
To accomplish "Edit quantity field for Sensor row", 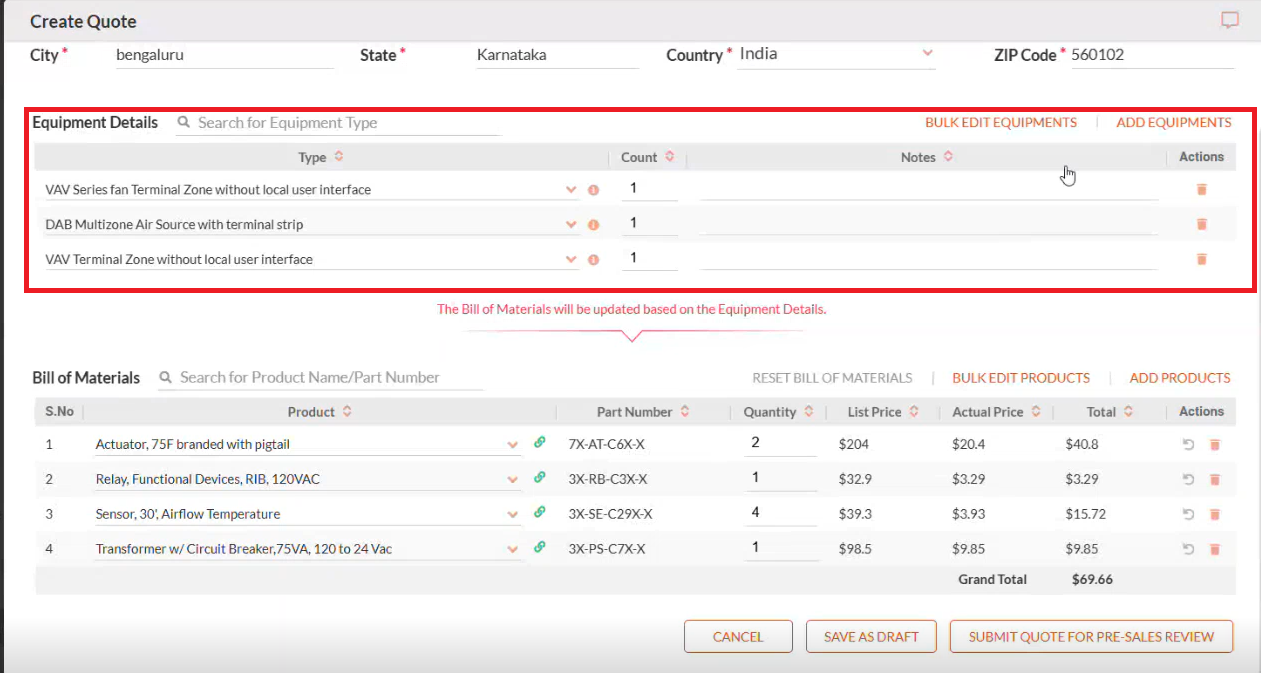I will [x=780, y=513].
